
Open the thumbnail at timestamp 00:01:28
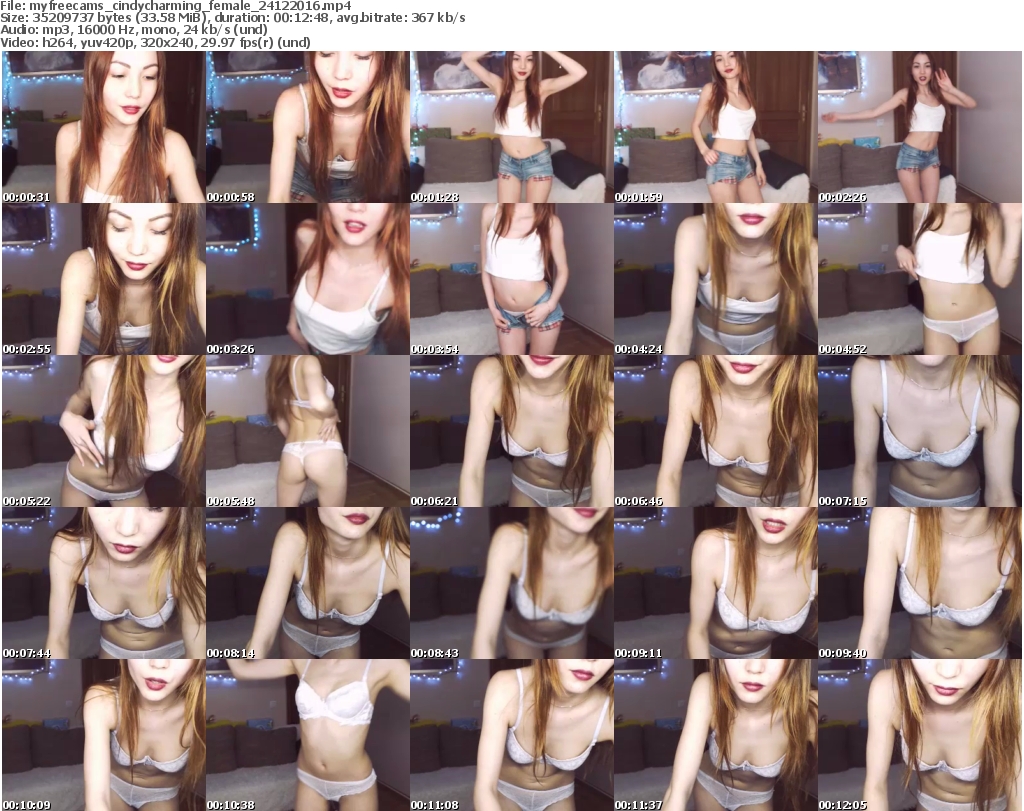click(511, 127)
